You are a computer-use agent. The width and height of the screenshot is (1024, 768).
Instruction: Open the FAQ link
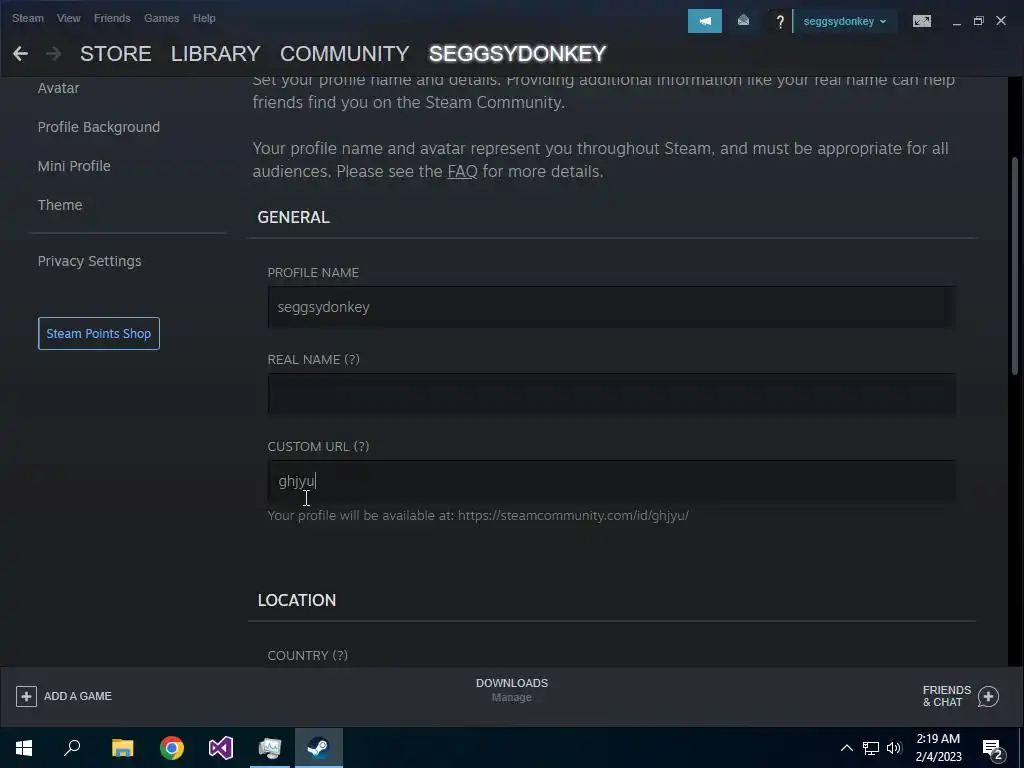tap(462, 171)
